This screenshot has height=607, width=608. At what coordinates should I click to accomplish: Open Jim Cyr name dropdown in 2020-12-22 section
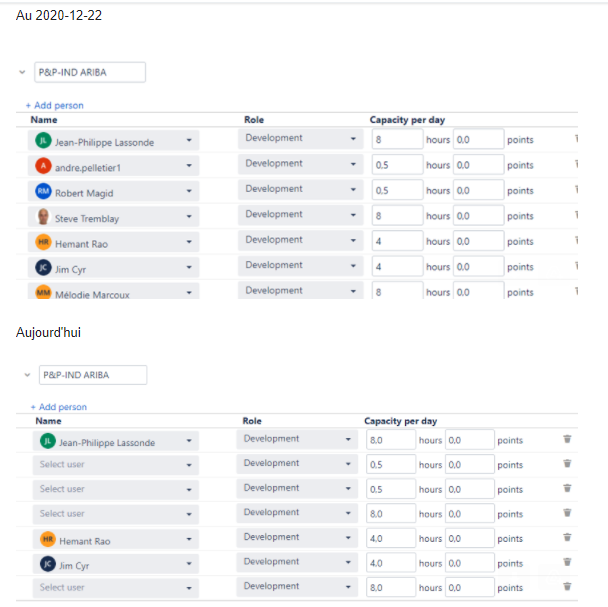coord(113,267)
